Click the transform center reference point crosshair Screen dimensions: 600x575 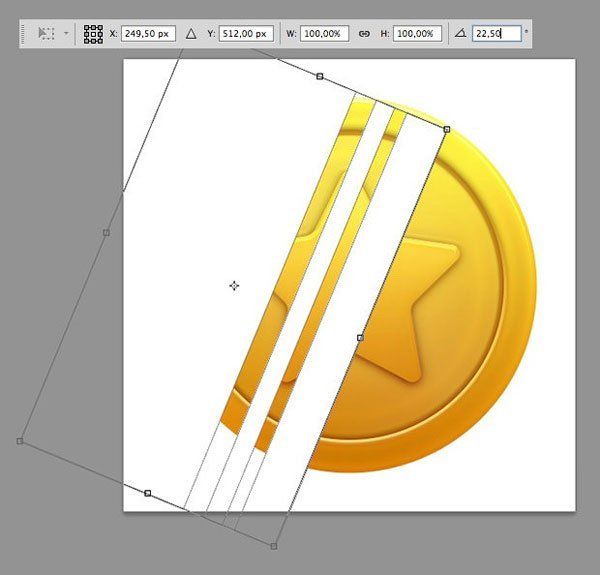234,286
